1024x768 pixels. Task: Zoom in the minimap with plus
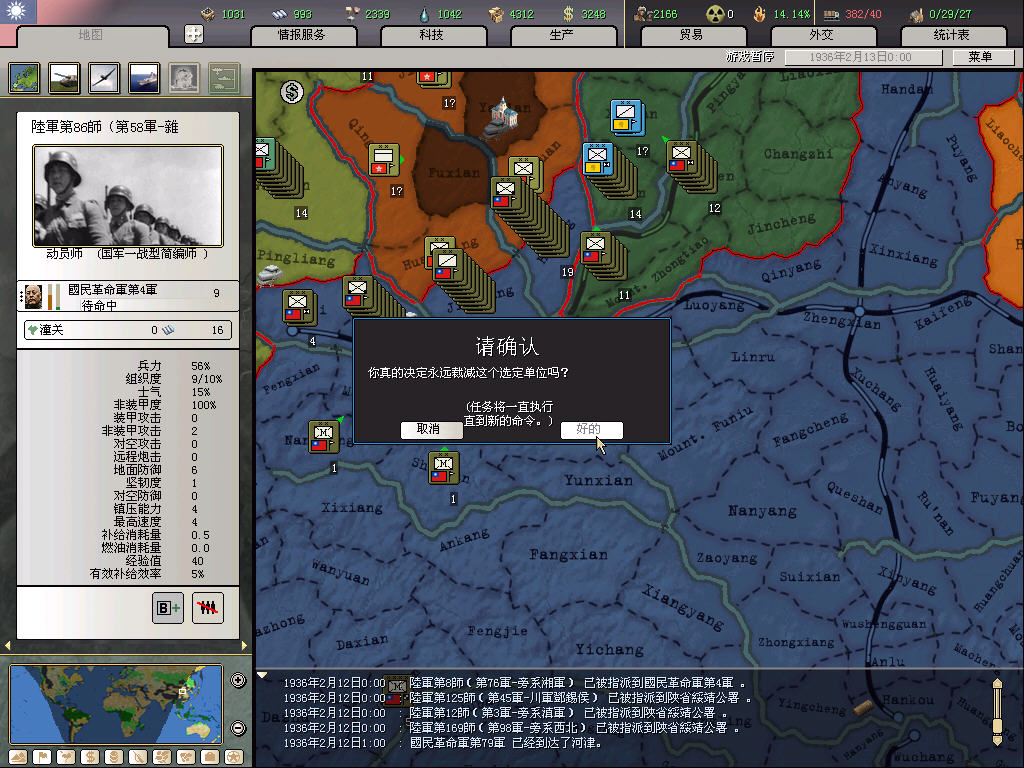tap(238, 681)
